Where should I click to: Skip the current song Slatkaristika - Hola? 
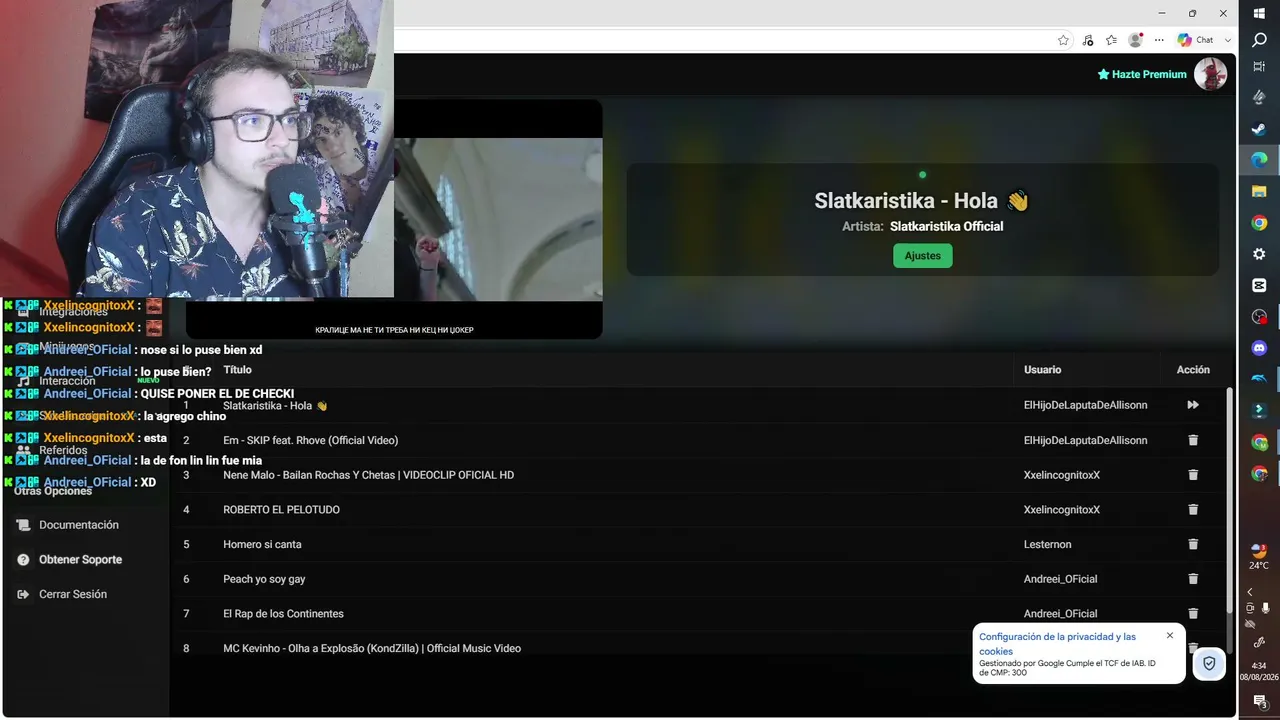(x=1193, y=405)
